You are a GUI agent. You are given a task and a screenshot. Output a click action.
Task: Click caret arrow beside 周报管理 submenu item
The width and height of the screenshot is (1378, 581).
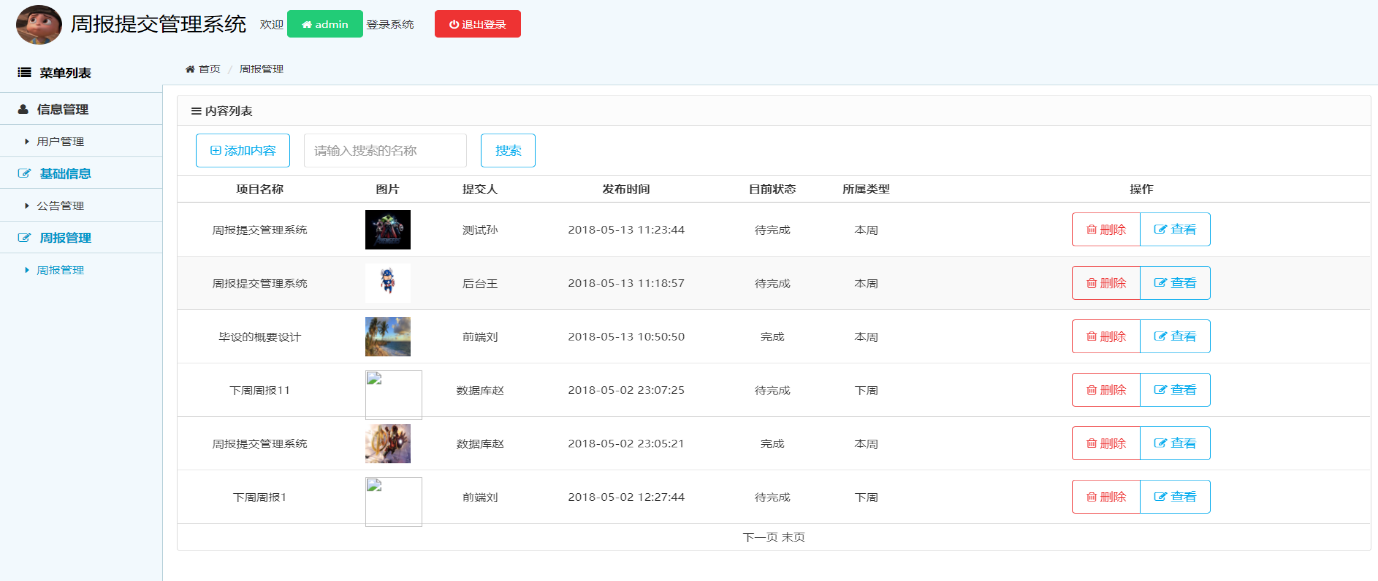[x=27, y=270]
